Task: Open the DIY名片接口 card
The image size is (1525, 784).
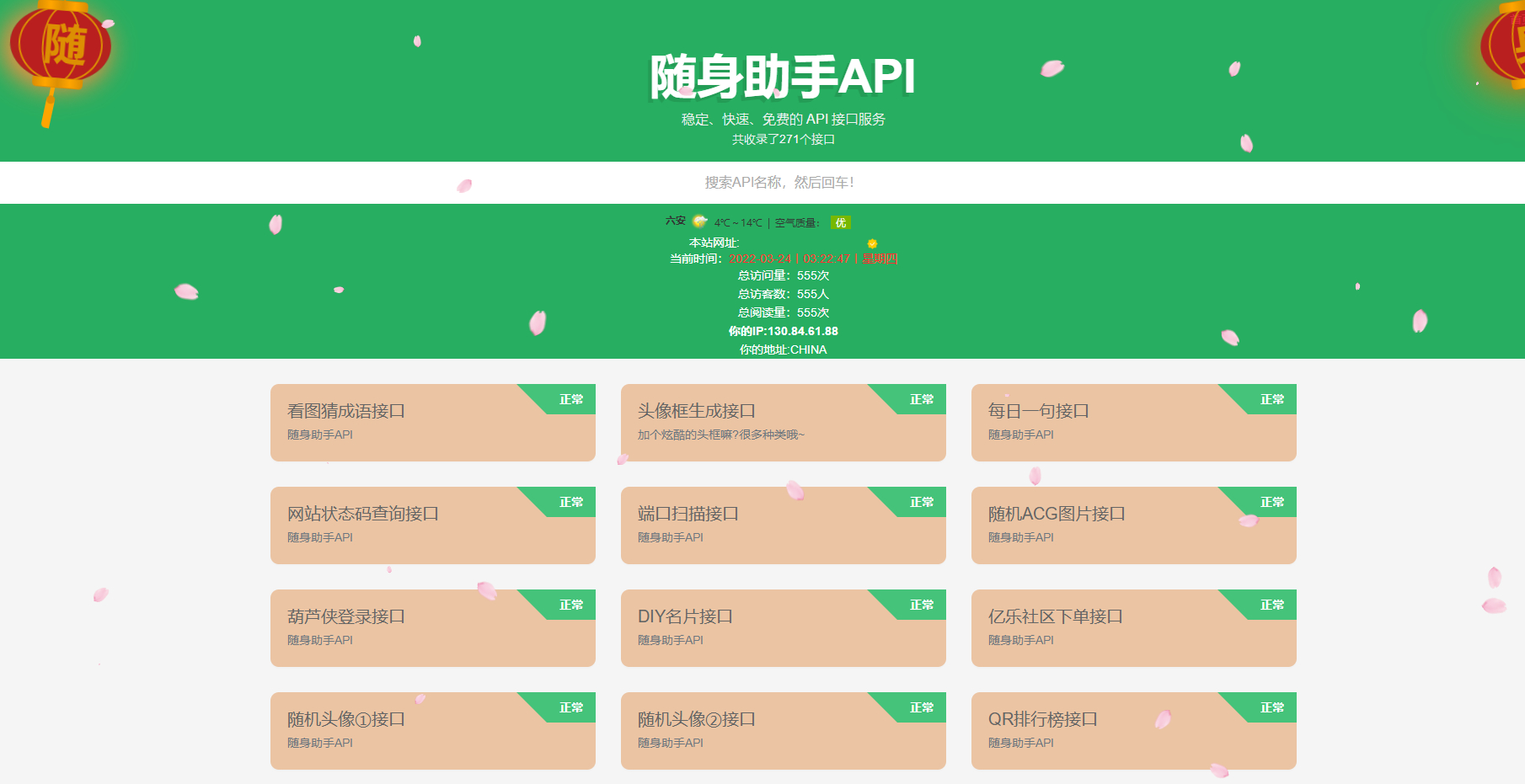Action: (784, 627)
